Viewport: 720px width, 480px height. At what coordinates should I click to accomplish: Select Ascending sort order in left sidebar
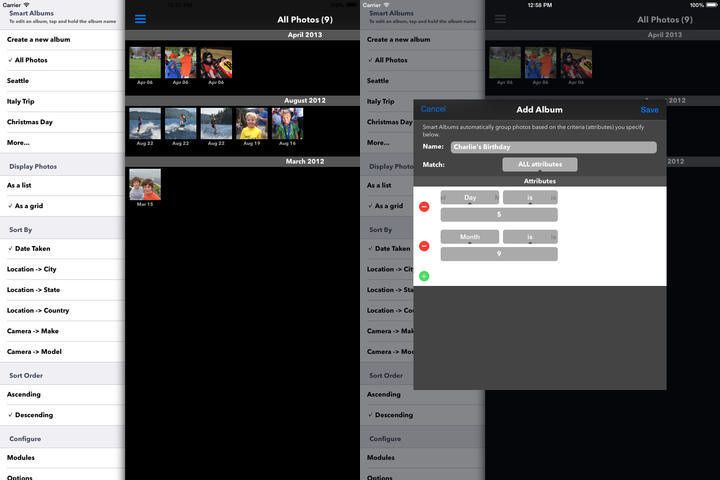tap(24, 394)
